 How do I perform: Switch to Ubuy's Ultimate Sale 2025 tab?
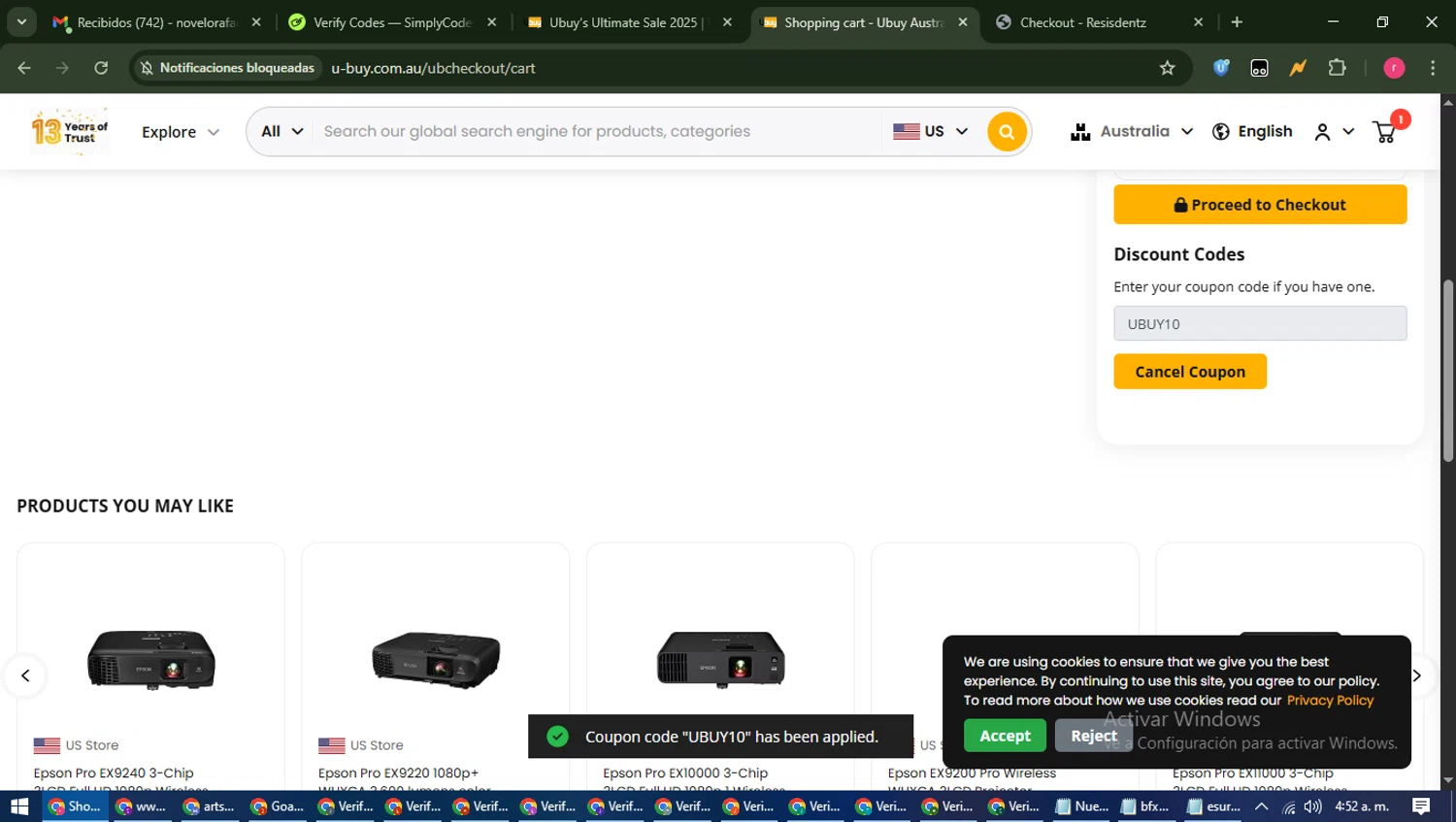click(628, 22)
